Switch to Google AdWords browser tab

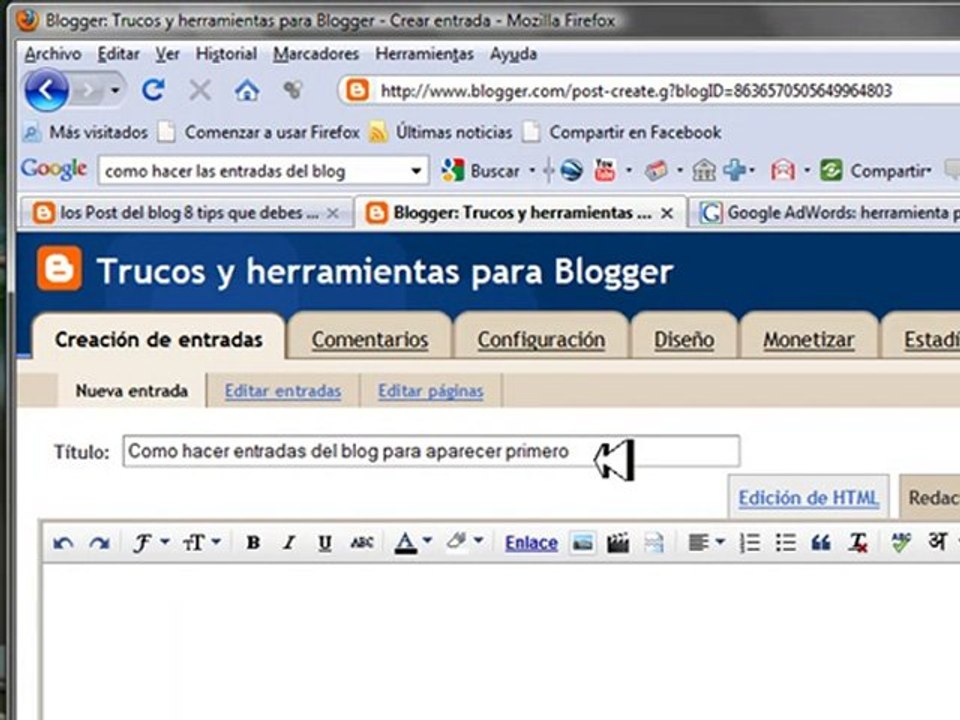click(823, 213)
